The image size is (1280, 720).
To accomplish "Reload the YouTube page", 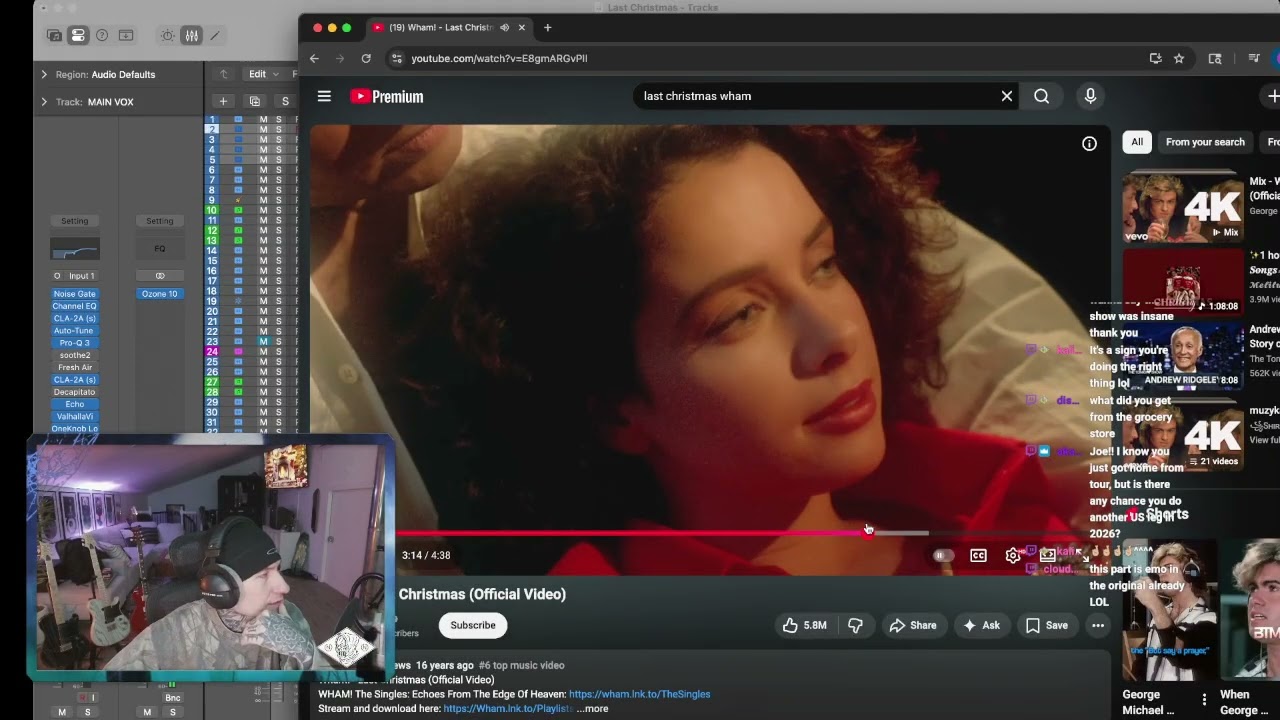I will pos(366,58).
